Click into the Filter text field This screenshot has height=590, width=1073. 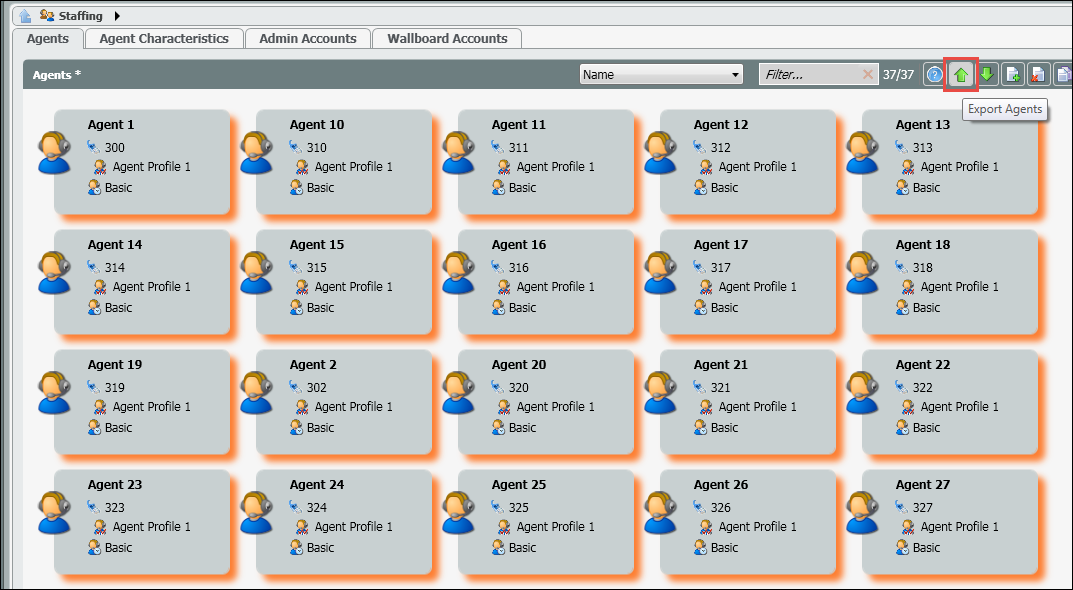coord(808,74)
